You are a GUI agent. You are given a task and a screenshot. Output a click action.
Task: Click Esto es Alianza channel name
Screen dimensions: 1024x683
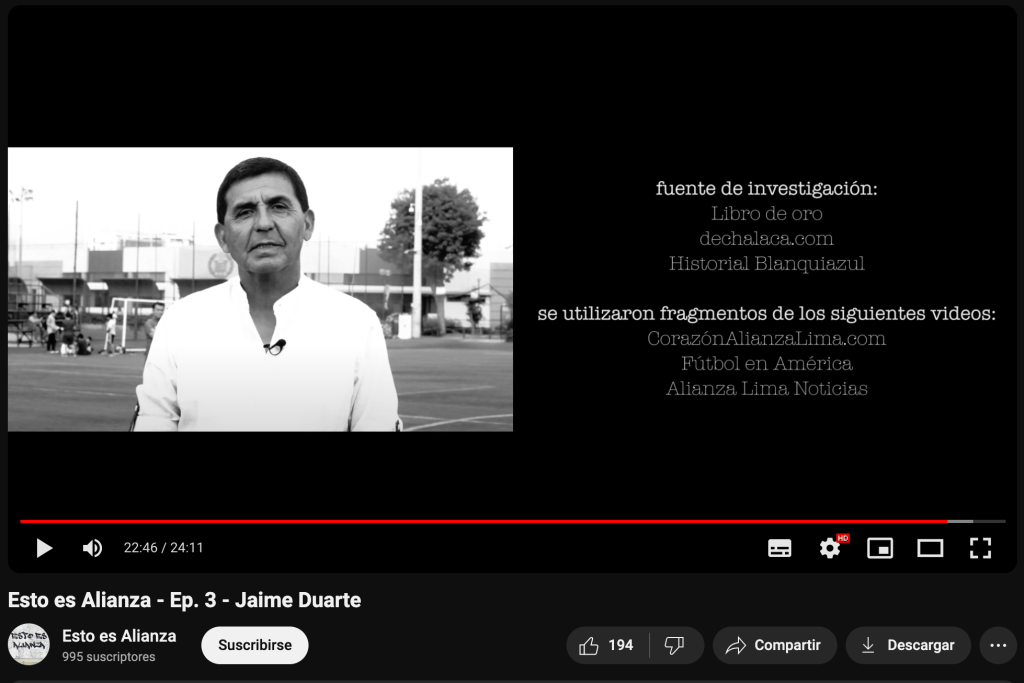pos(119,636)
